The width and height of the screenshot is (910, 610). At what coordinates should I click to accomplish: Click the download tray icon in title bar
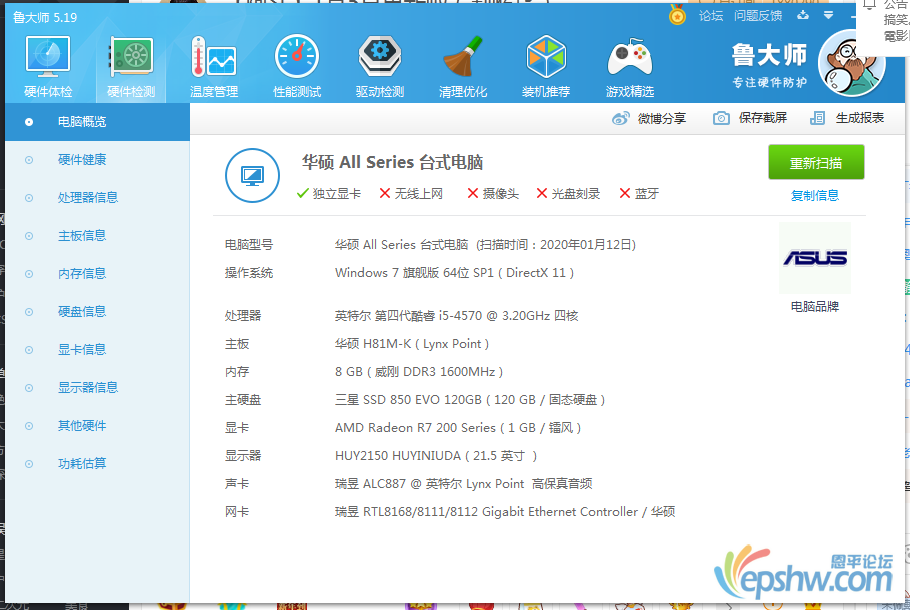(803, 15)
